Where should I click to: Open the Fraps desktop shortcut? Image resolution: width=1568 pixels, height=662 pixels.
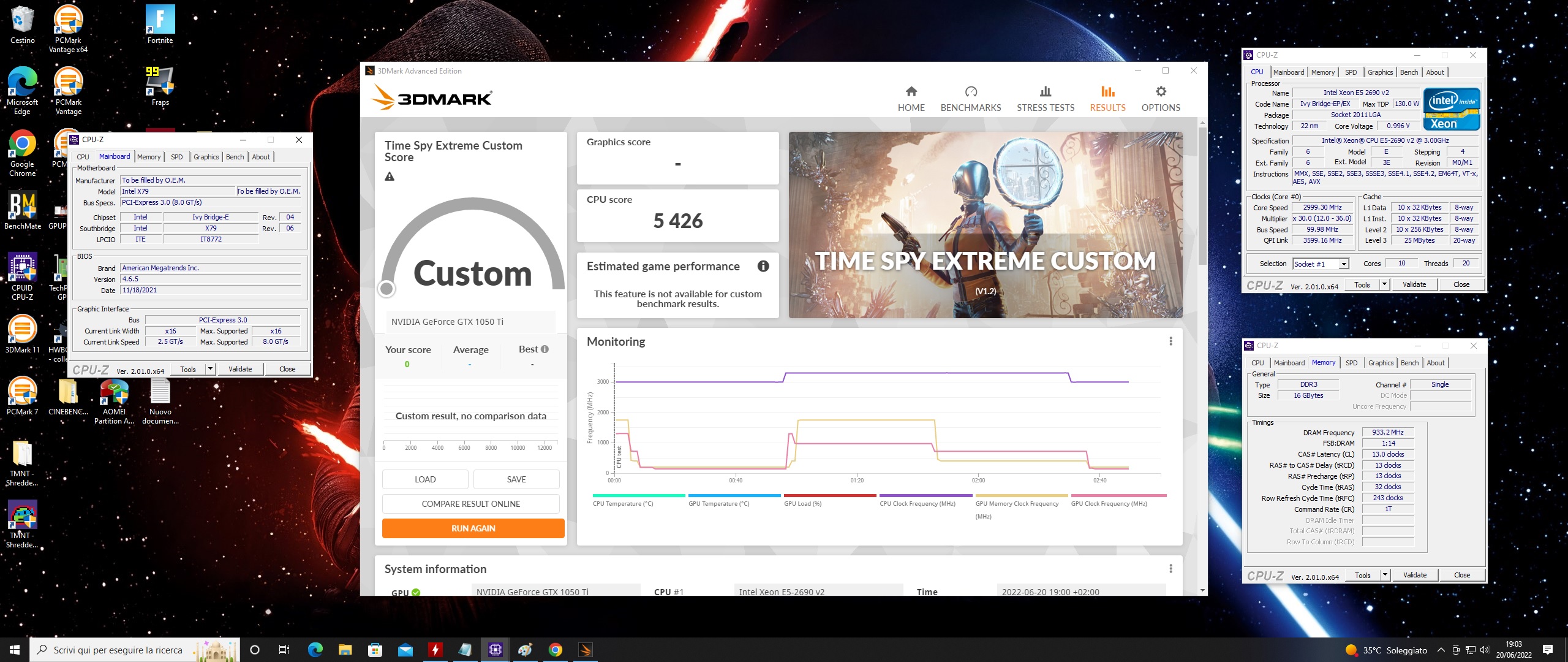[x=160, y=86]
